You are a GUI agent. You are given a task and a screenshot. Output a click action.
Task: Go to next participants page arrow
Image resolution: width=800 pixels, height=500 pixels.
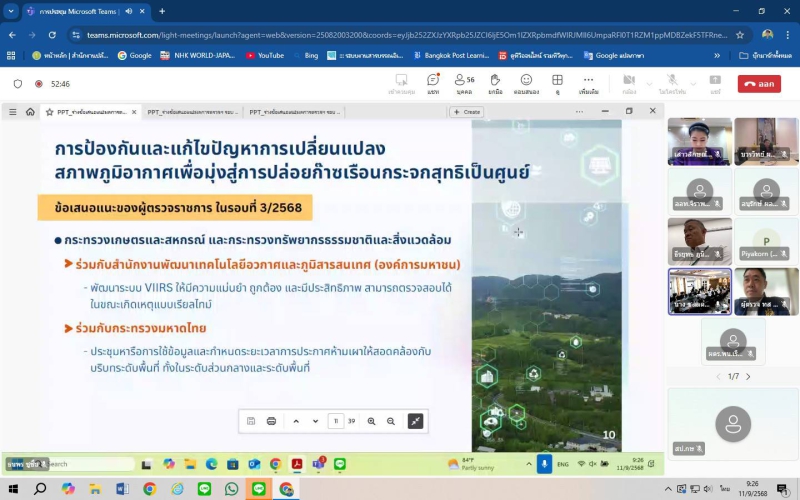tap(748, 377)
